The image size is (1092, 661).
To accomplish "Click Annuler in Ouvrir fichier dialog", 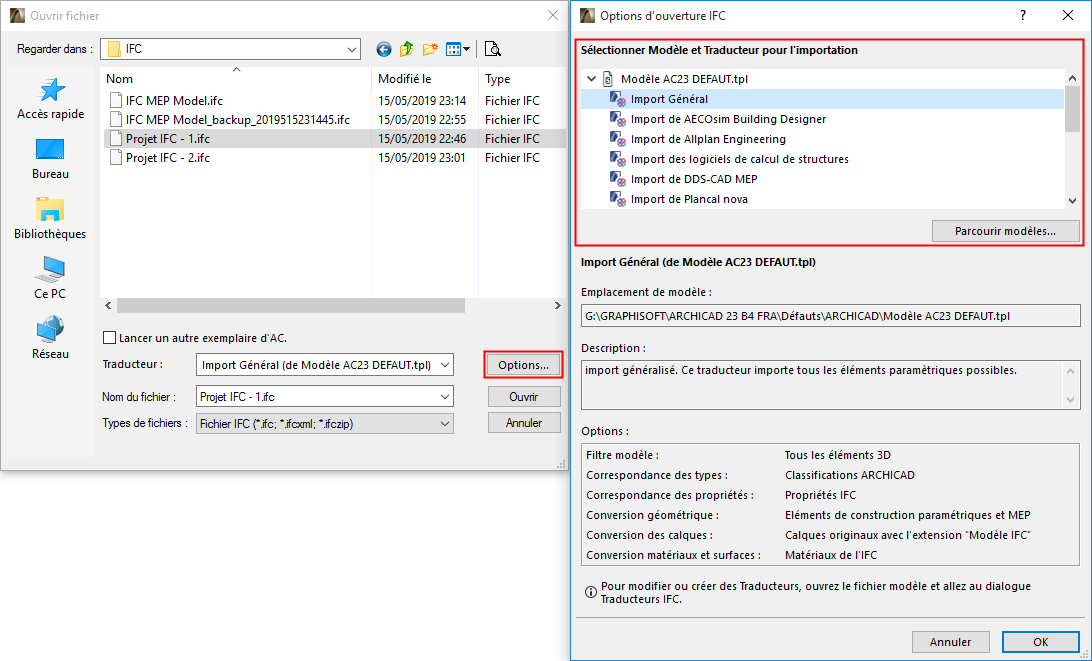I will click(x=524, y=423).
